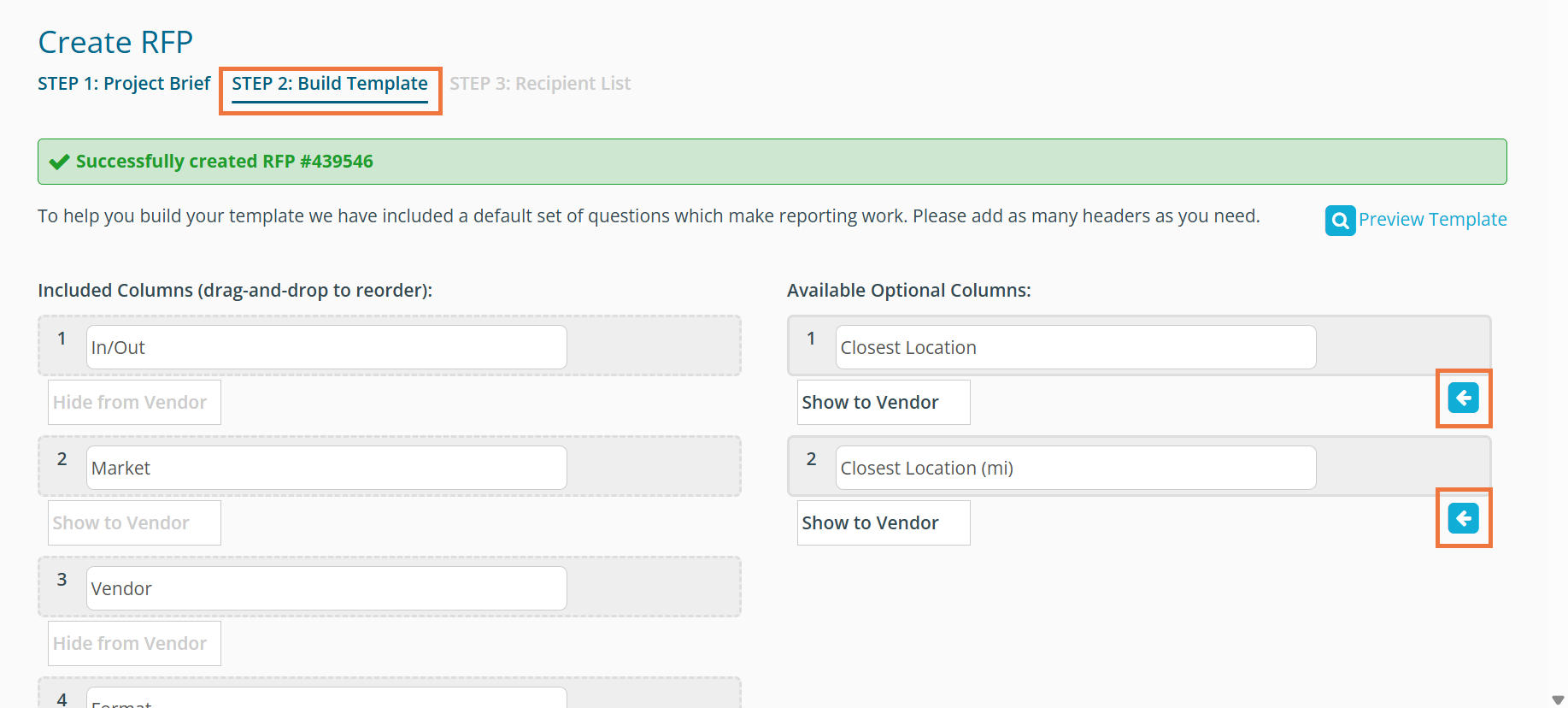The image size is (1568, 708).
Task: Expand the Show to Vendor dropdown under Market
Action: [134, 523]
